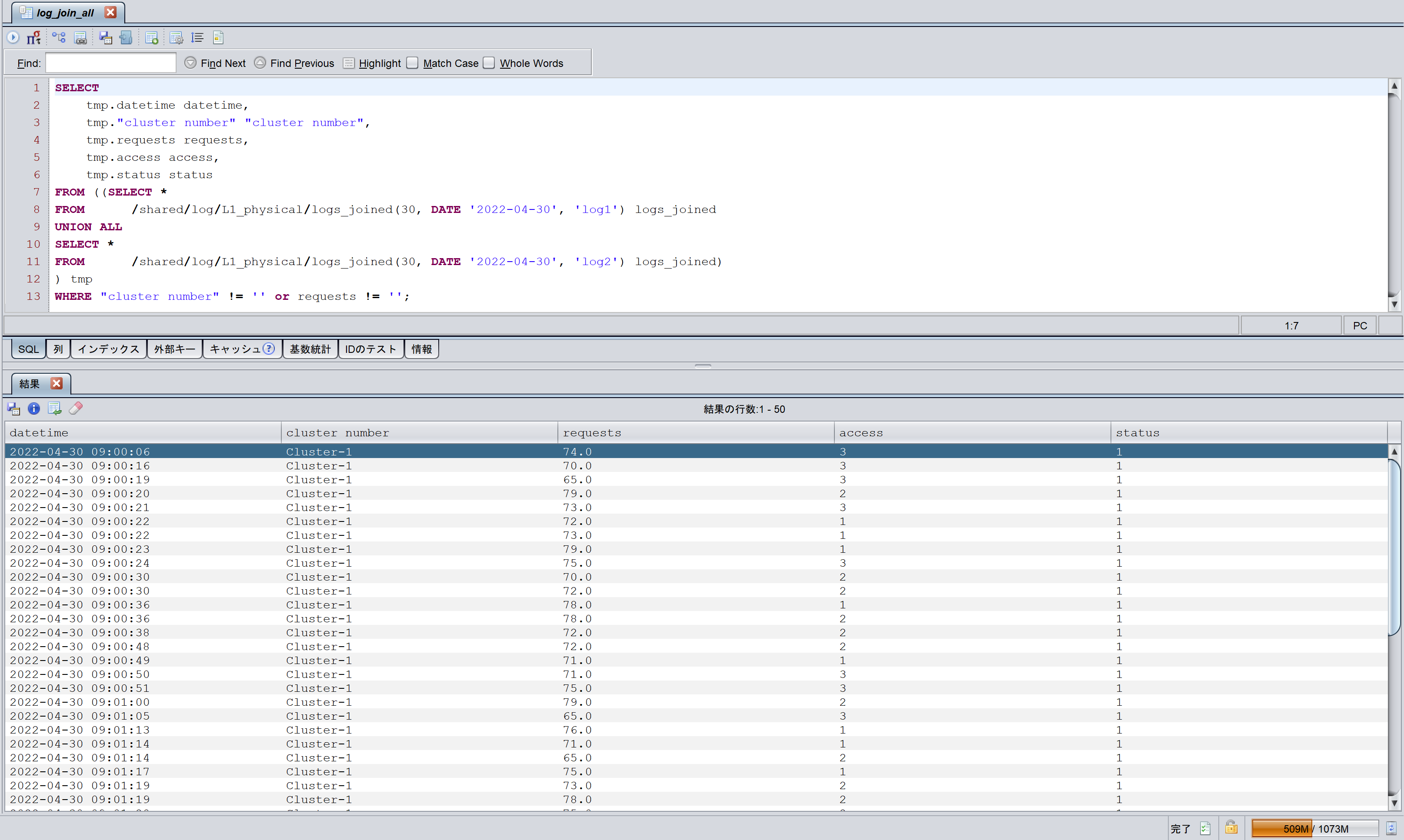Click the pink eraser clear results icon

coord(76,408)
